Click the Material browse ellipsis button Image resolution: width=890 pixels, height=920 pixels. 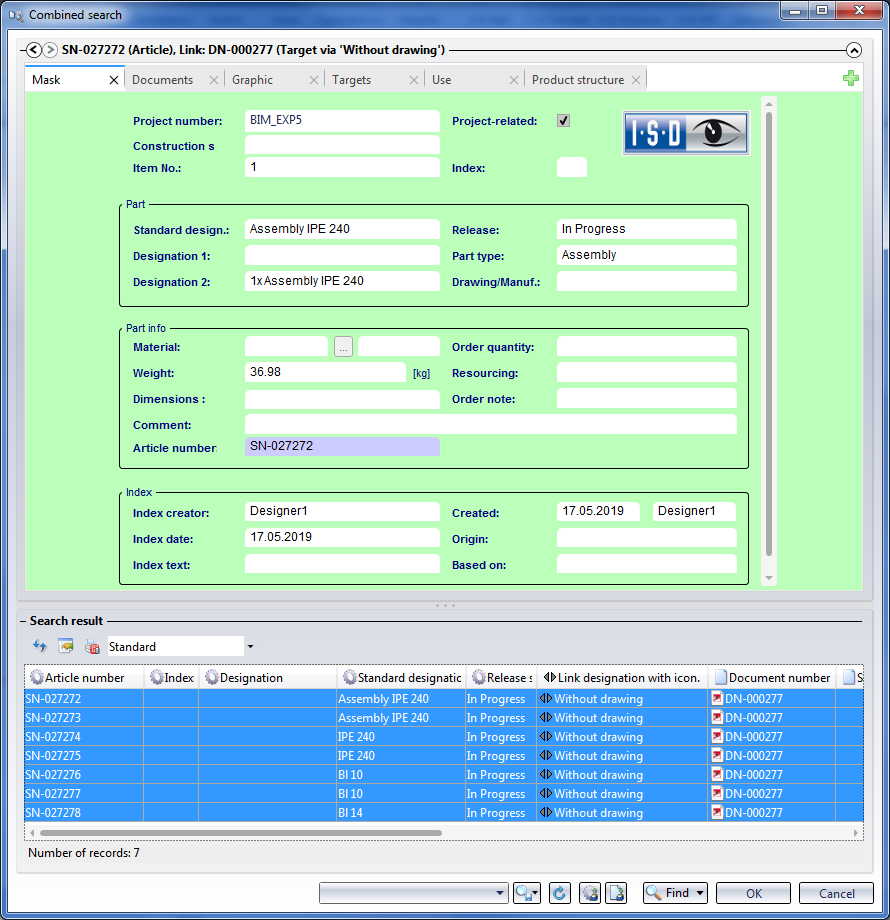click(343, 347)
